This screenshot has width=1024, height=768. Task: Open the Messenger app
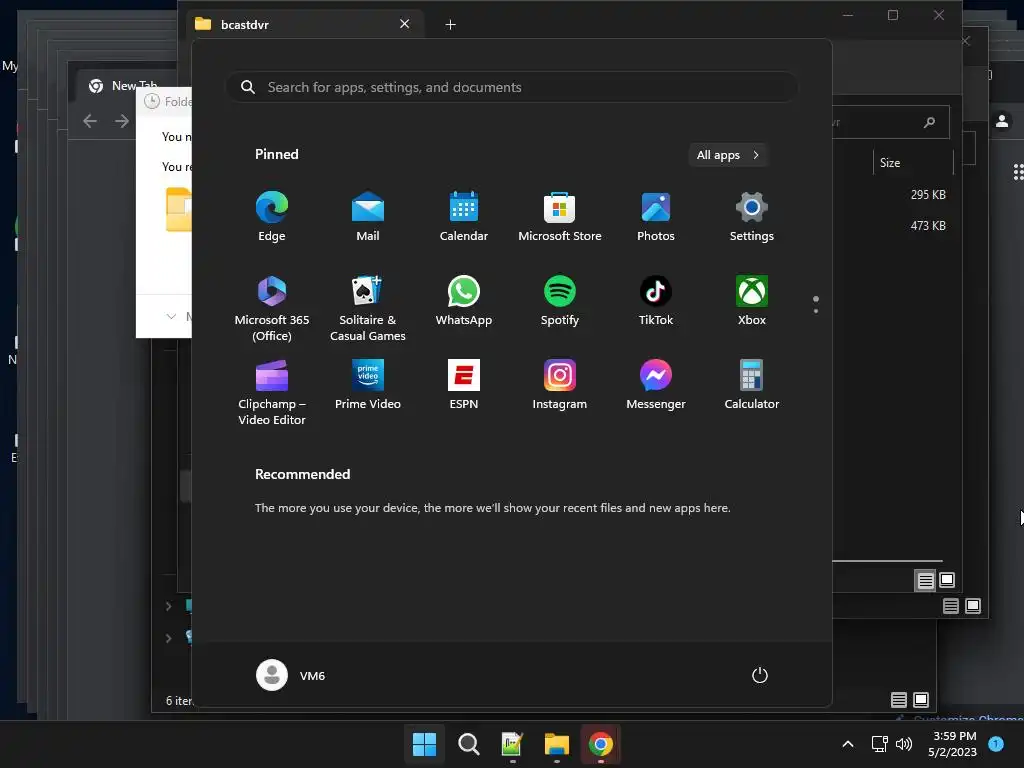point(656,385)
